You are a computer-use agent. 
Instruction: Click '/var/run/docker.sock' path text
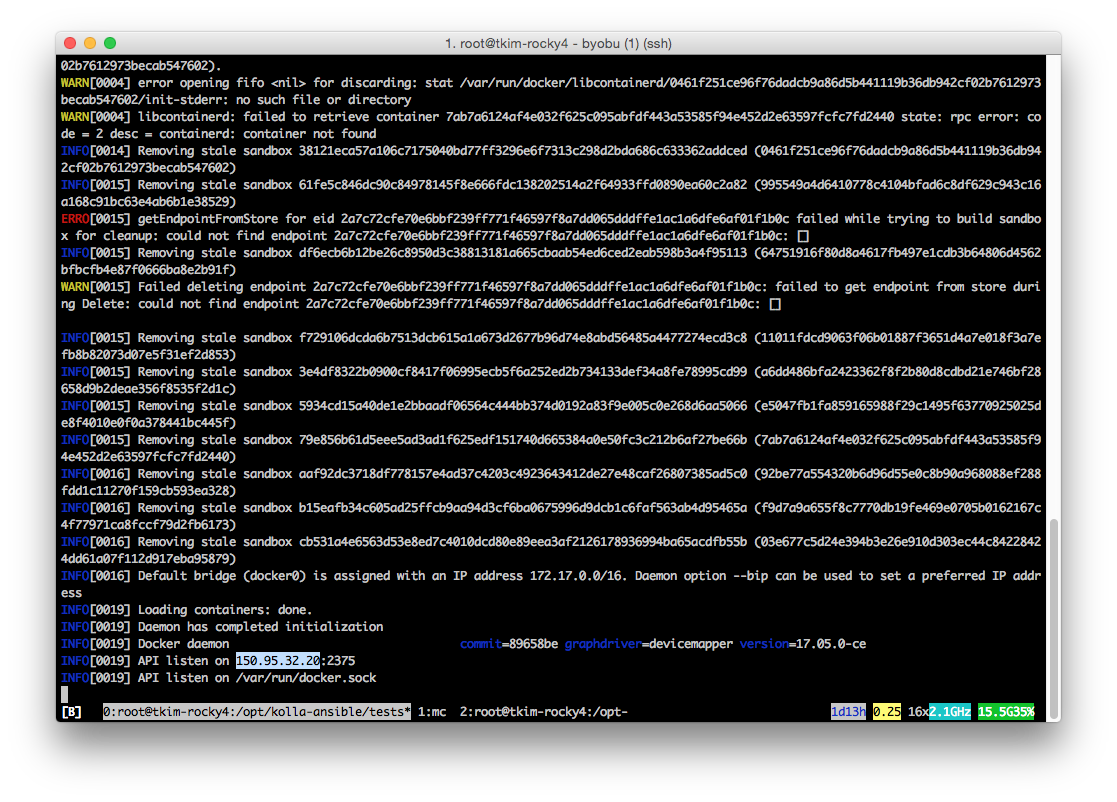click(306, 678)
